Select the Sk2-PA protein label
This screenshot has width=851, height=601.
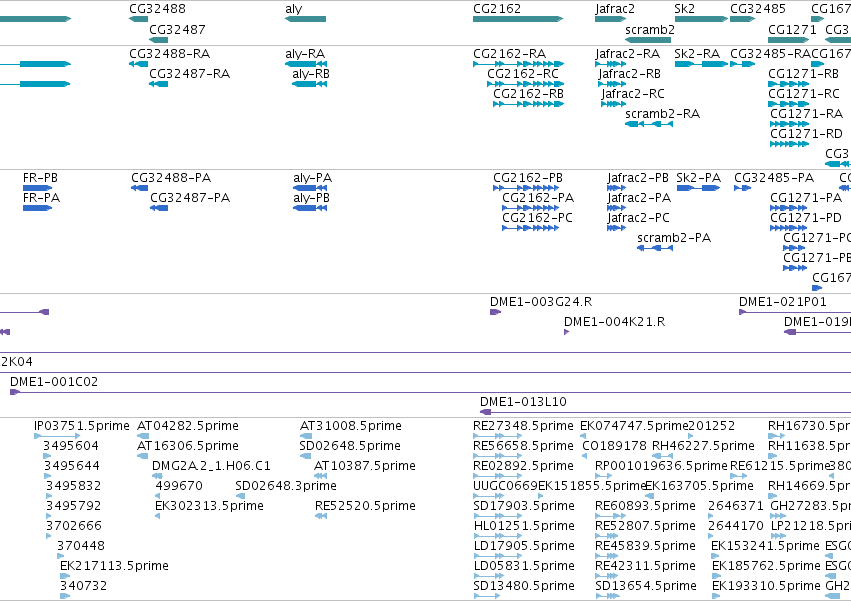pyautogui.click(x=698, y=178)
